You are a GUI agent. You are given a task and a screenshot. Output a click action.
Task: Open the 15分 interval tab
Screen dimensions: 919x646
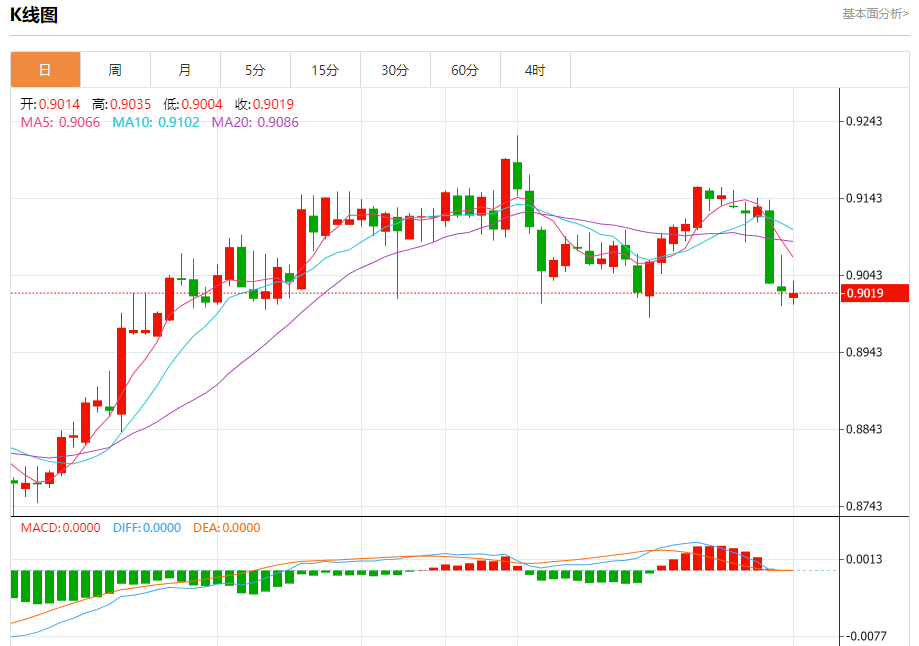pyautogui.click(x=325, y=70)
